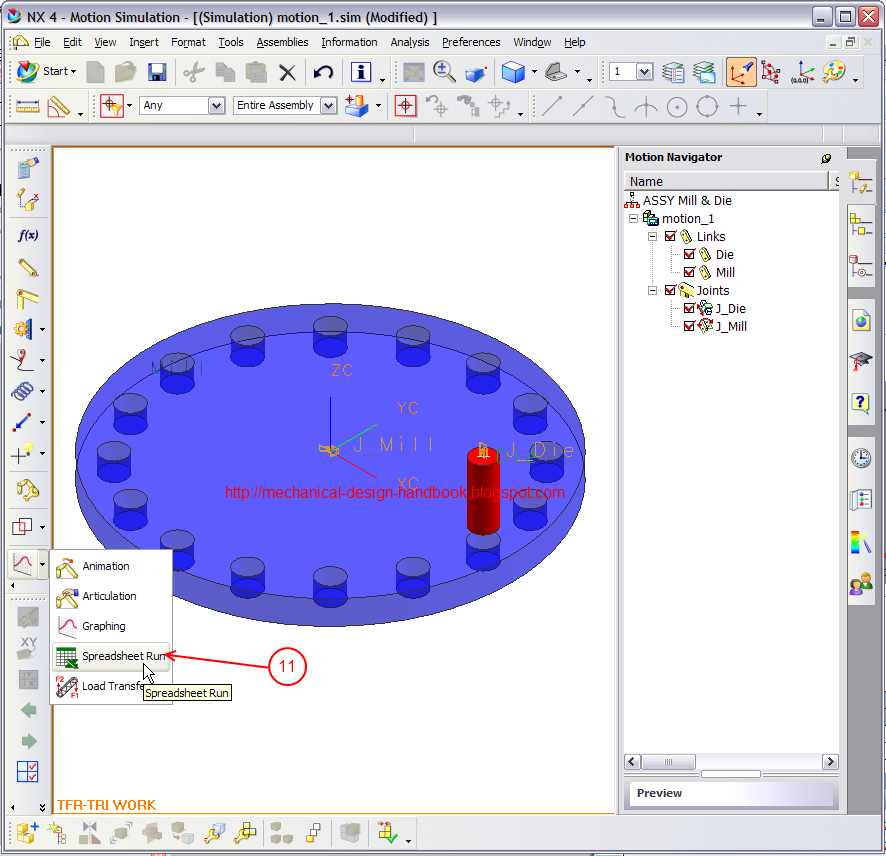Collapse the Links tree node
This screenshot has width=886, height=856.
653,236
